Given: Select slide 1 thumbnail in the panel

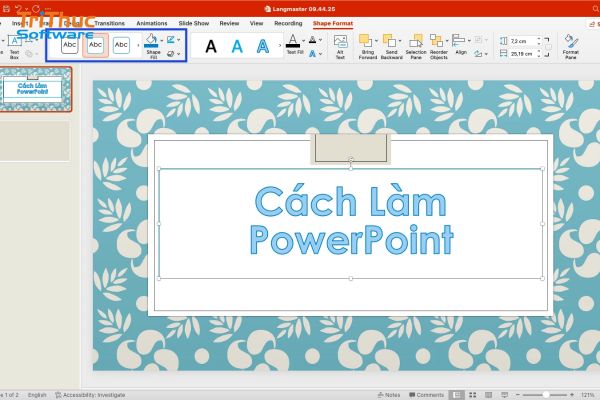Looking at the screenshot, I should pyautogui.click(x=35, y=89).
